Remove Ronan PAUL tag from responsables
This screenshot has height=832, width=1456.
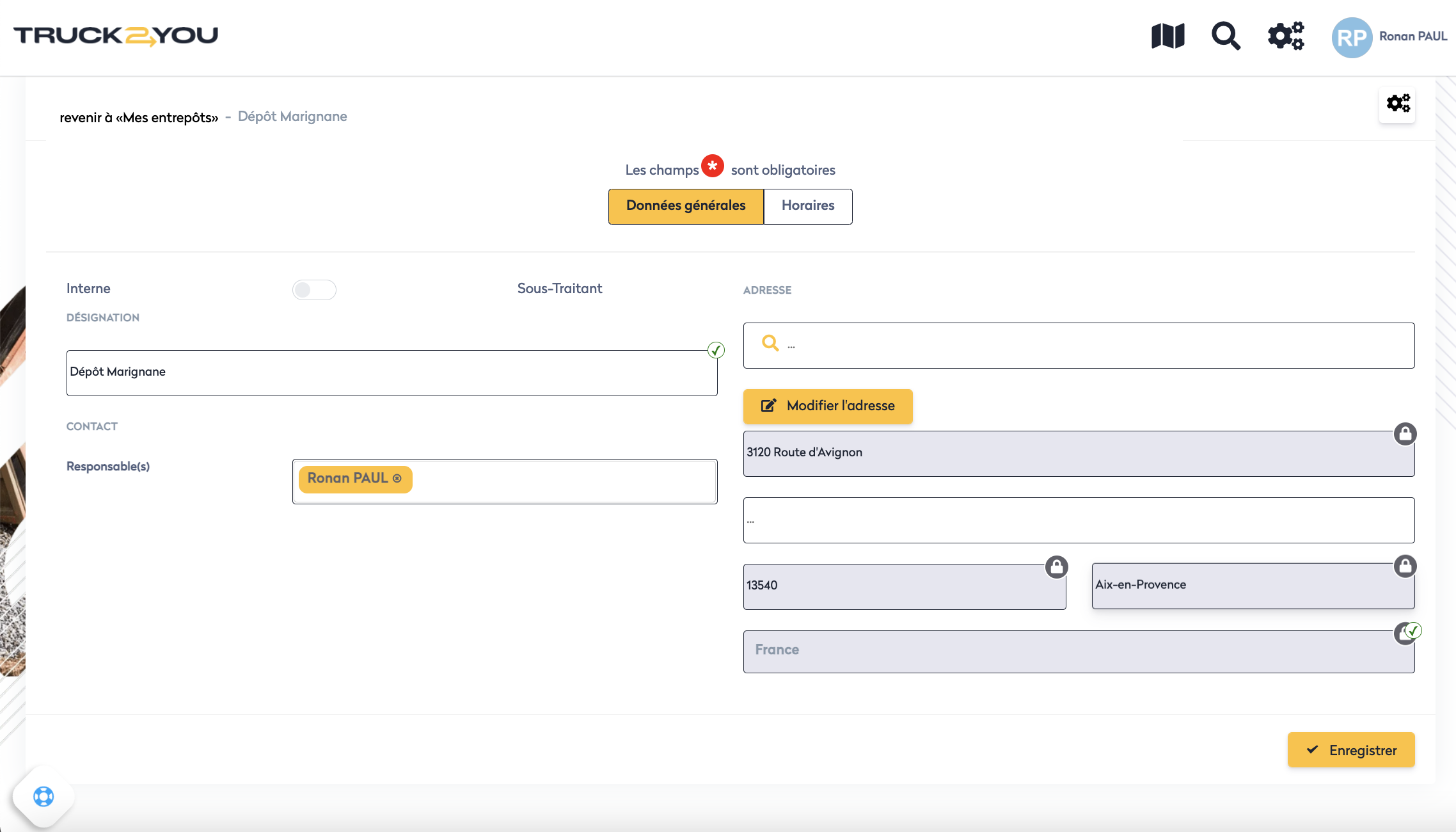click(x=397, y=479)
